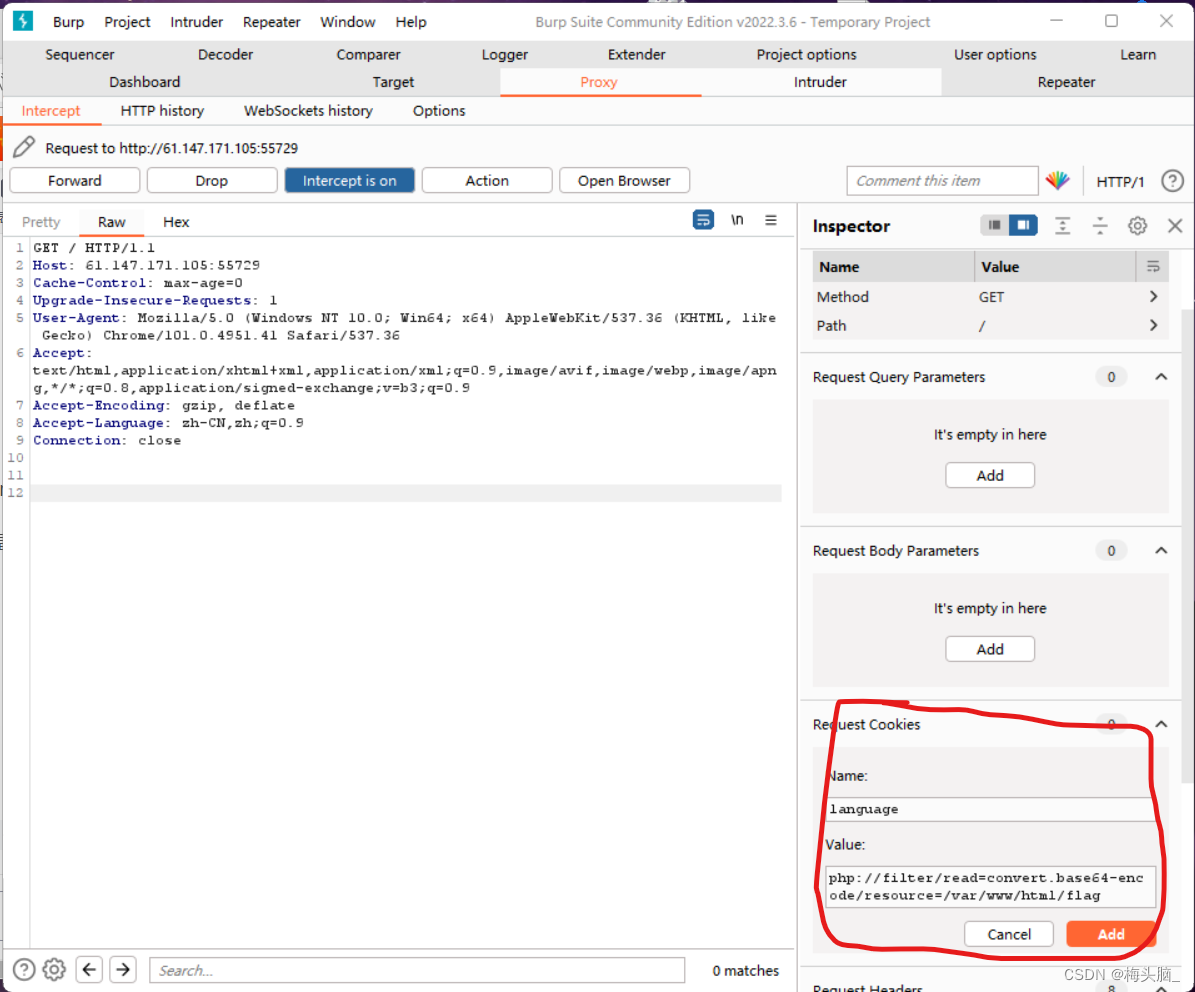Expand the Method GET row chevron

coord(1154,297)
